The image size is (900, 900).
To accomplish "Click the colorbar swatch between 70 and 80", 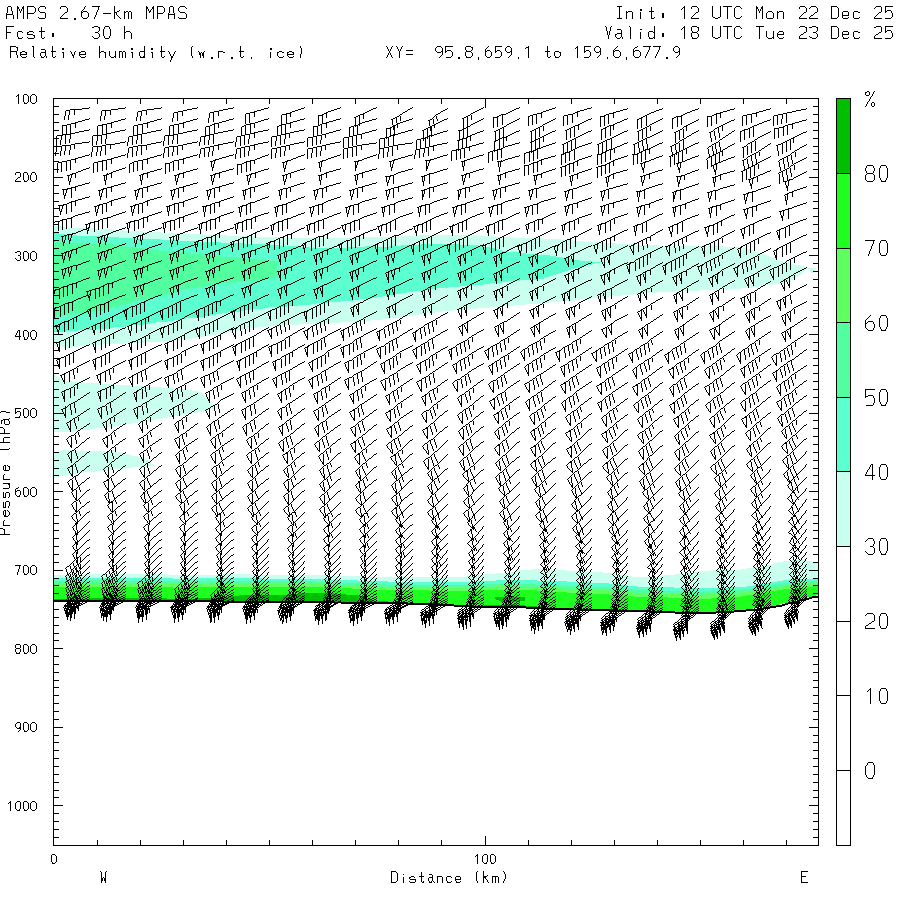I will click(x=843, y=210).
